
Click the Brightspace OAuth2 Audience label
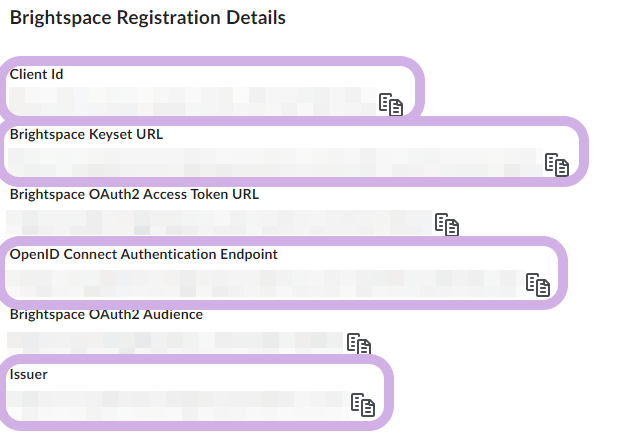point(106,315)
